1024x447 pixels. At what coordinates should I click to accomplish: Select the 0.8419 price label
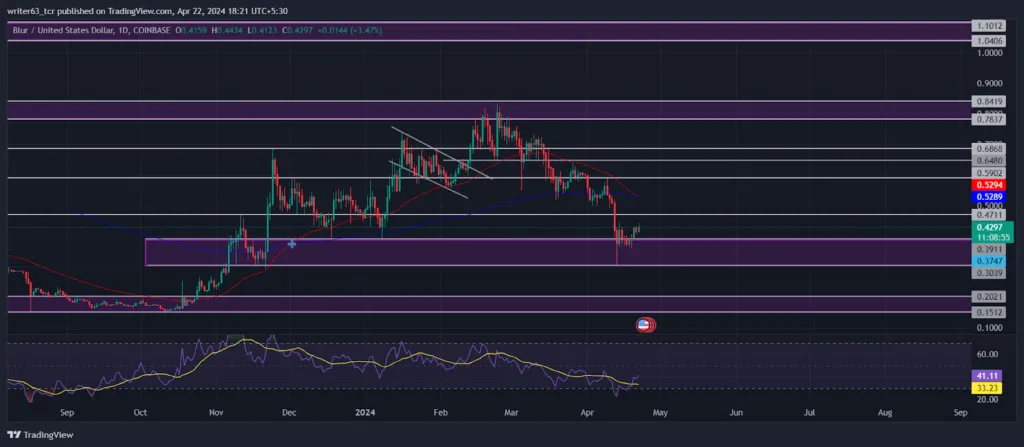[987, 102]
